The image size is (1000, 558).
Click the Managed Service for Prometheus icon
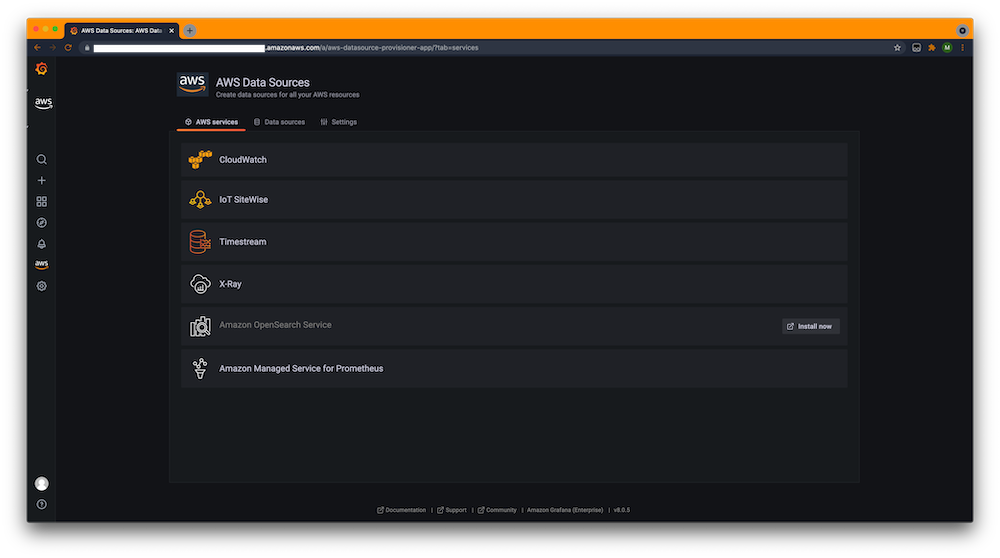[x=200, y=368]
